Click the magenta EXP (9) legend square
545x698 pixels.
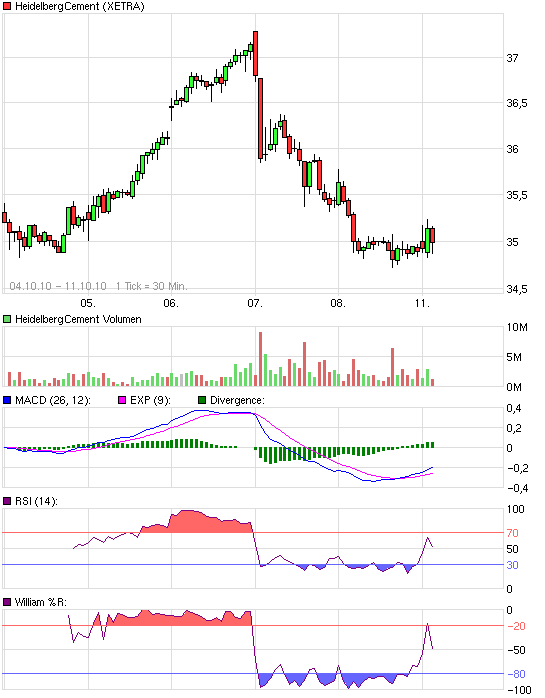pyautogui.click(x=122, y=400)
